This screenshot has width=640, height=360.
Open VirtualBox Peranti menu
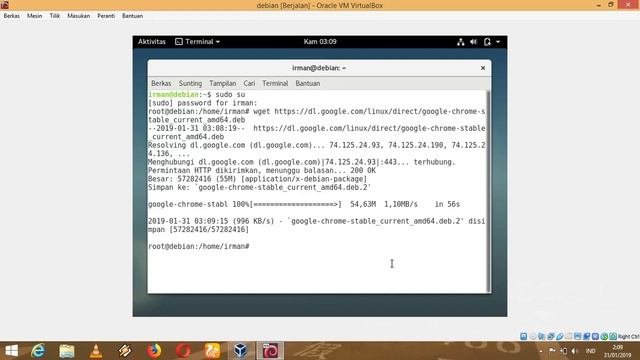tap(106, 16)
